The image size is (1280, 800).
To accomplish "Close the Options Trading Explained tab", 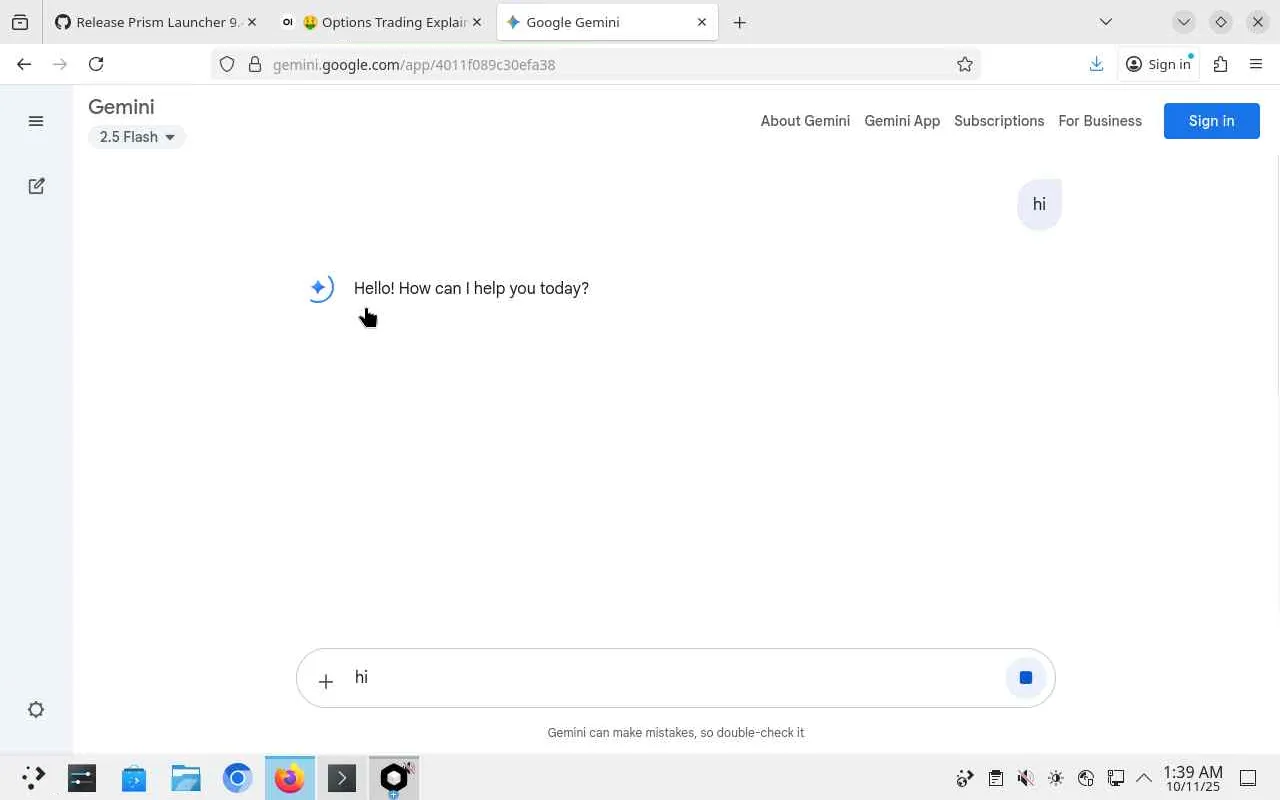I will (476, 22).
